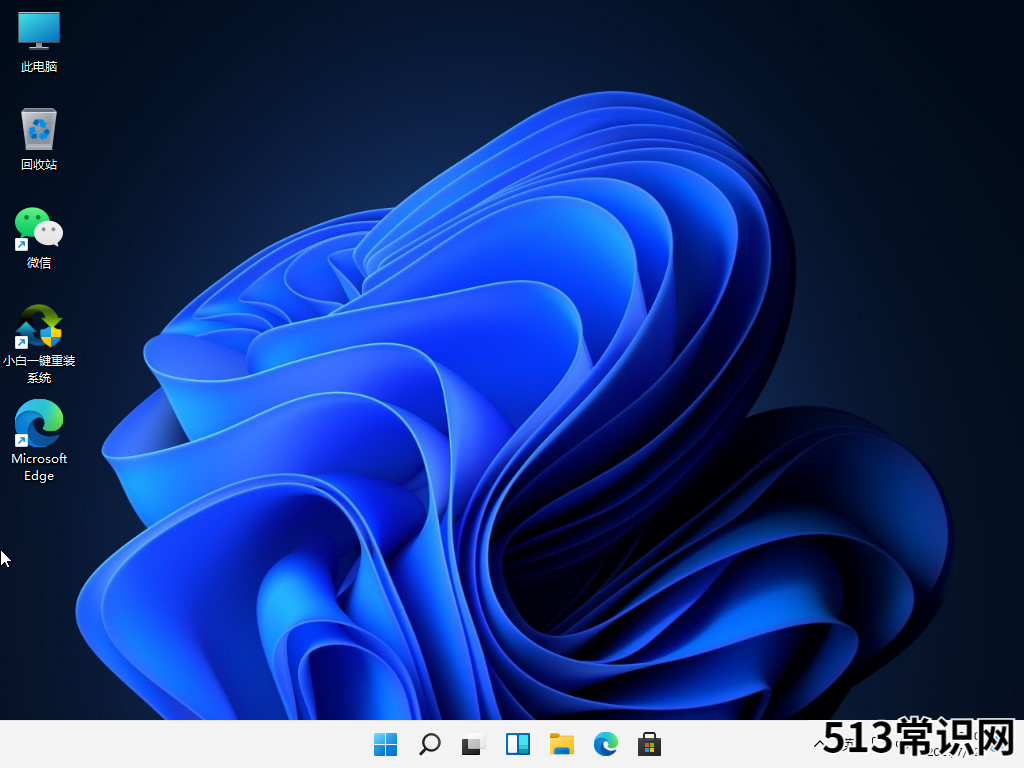
Task: Open Task View from the taskbar
Action: pos(473,744)
